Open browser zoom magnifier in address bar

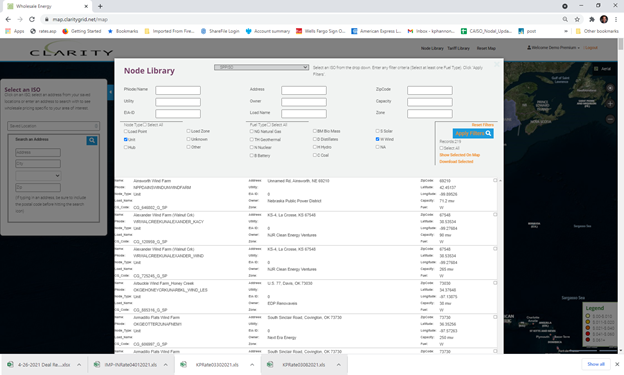[565, 19]
